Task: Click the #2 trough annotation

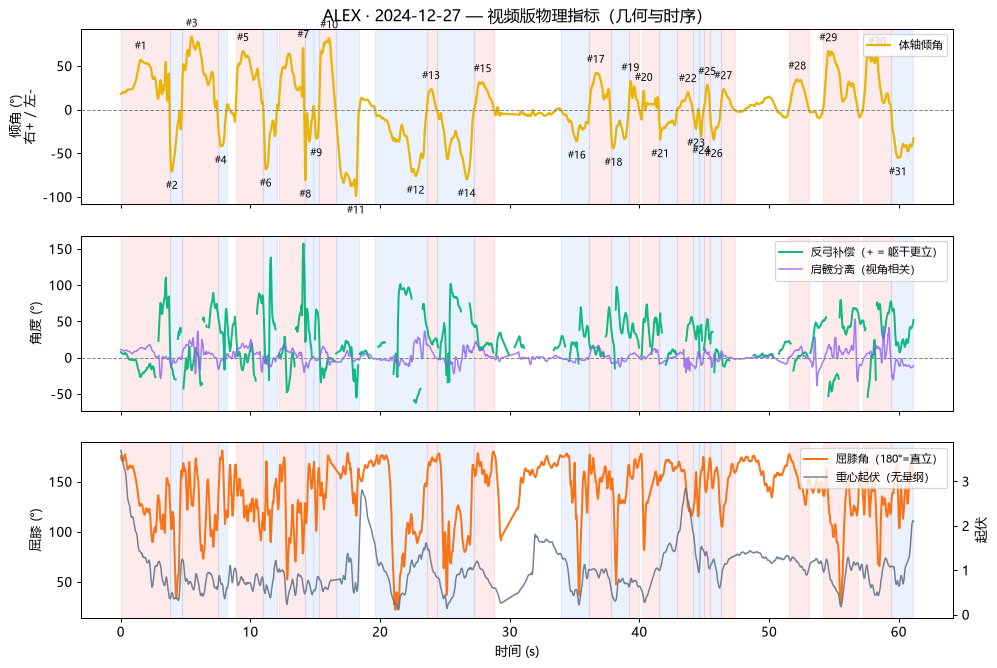Action: point(172,185)
